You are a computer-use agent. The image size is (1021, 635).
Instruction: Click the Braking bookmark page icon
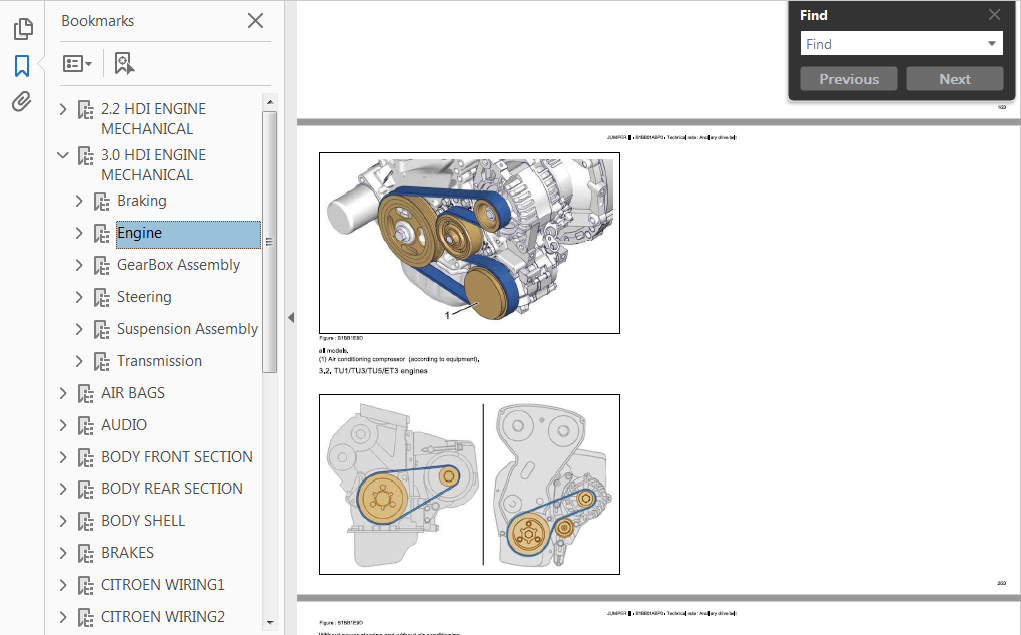click(x=101, y=202)
